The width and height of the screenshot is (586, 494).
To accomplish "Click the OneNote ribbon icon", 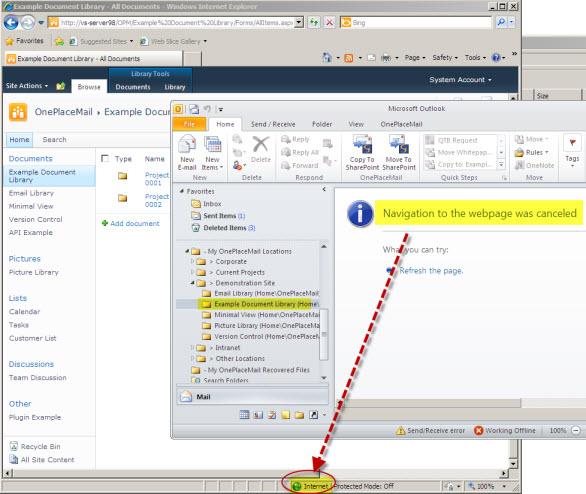I will click(519, 165).
